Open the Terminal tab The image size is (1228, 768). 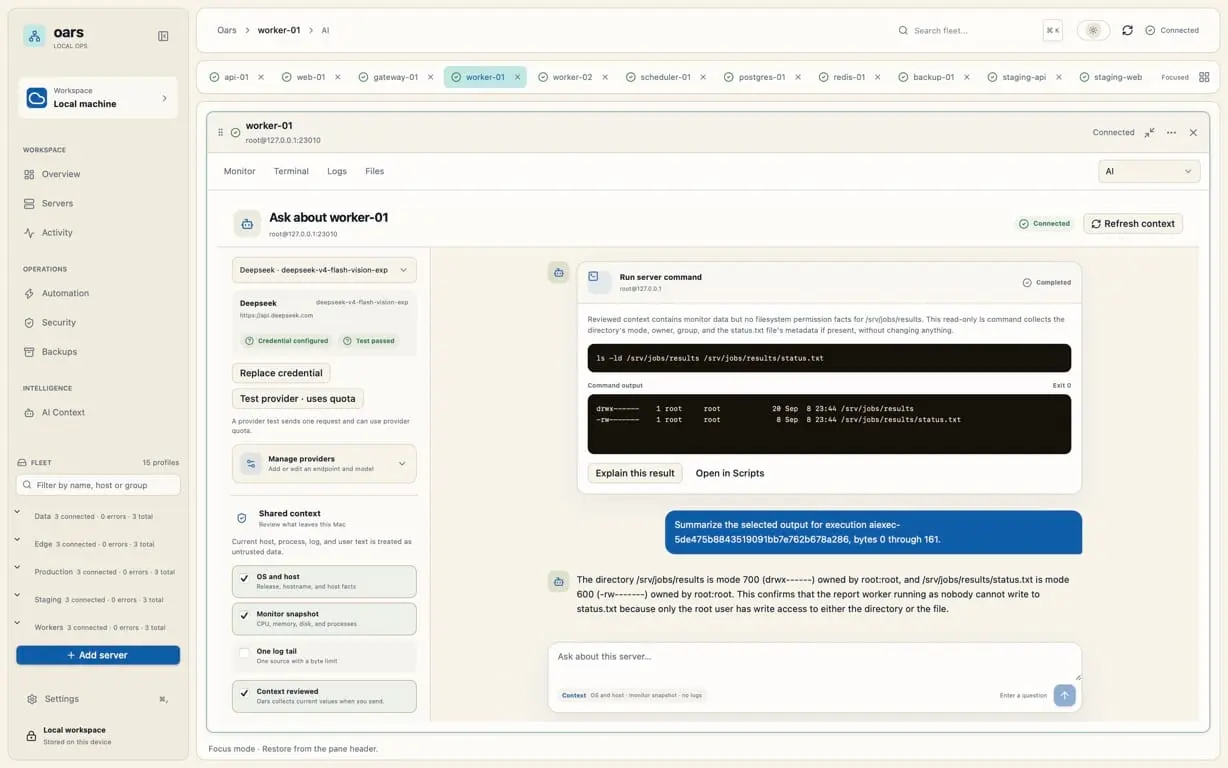coord(291,171)
